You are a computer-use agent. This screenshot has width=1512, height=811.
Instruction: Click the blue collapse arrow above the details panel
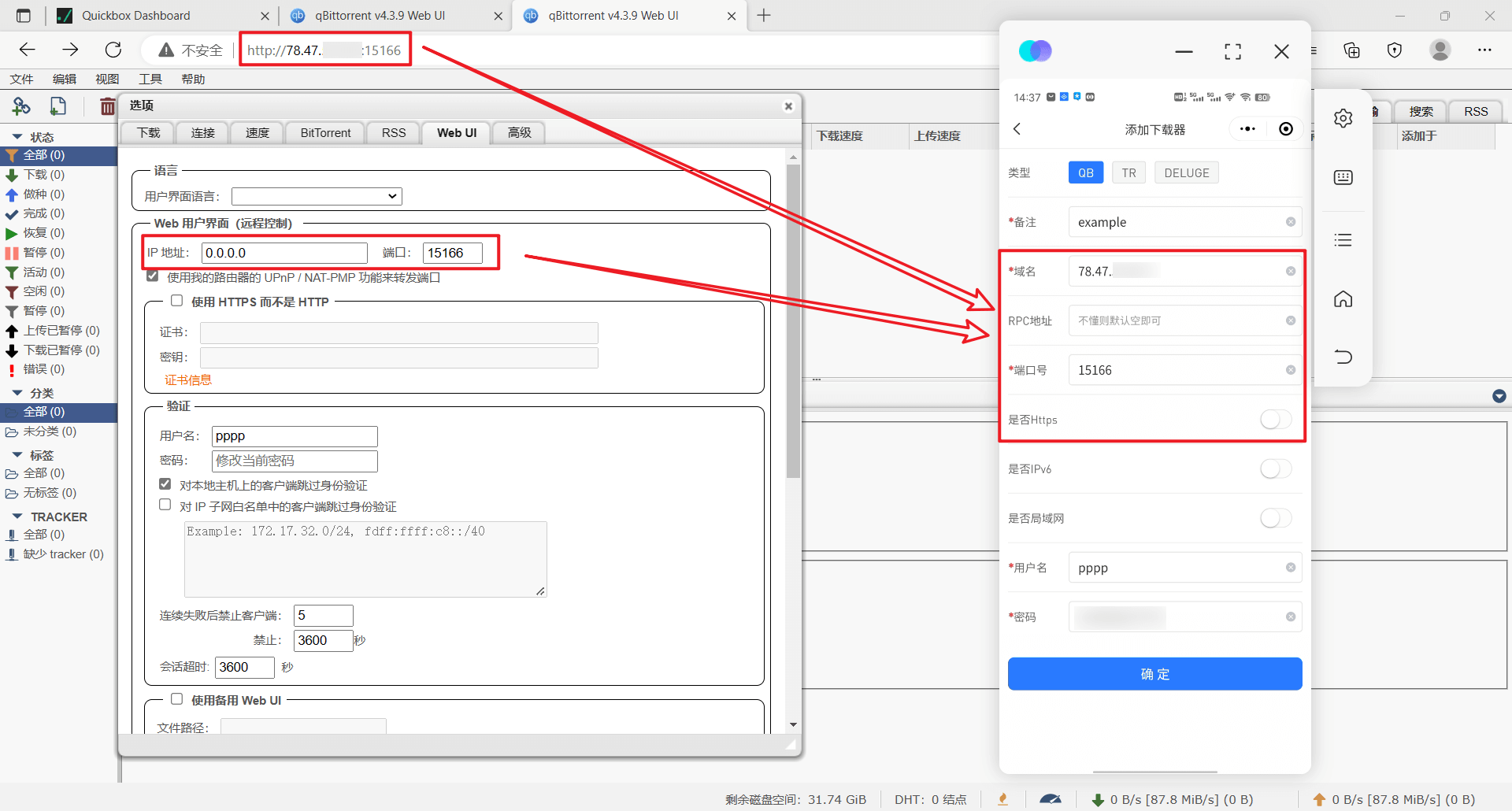[x=1499, y=396]
